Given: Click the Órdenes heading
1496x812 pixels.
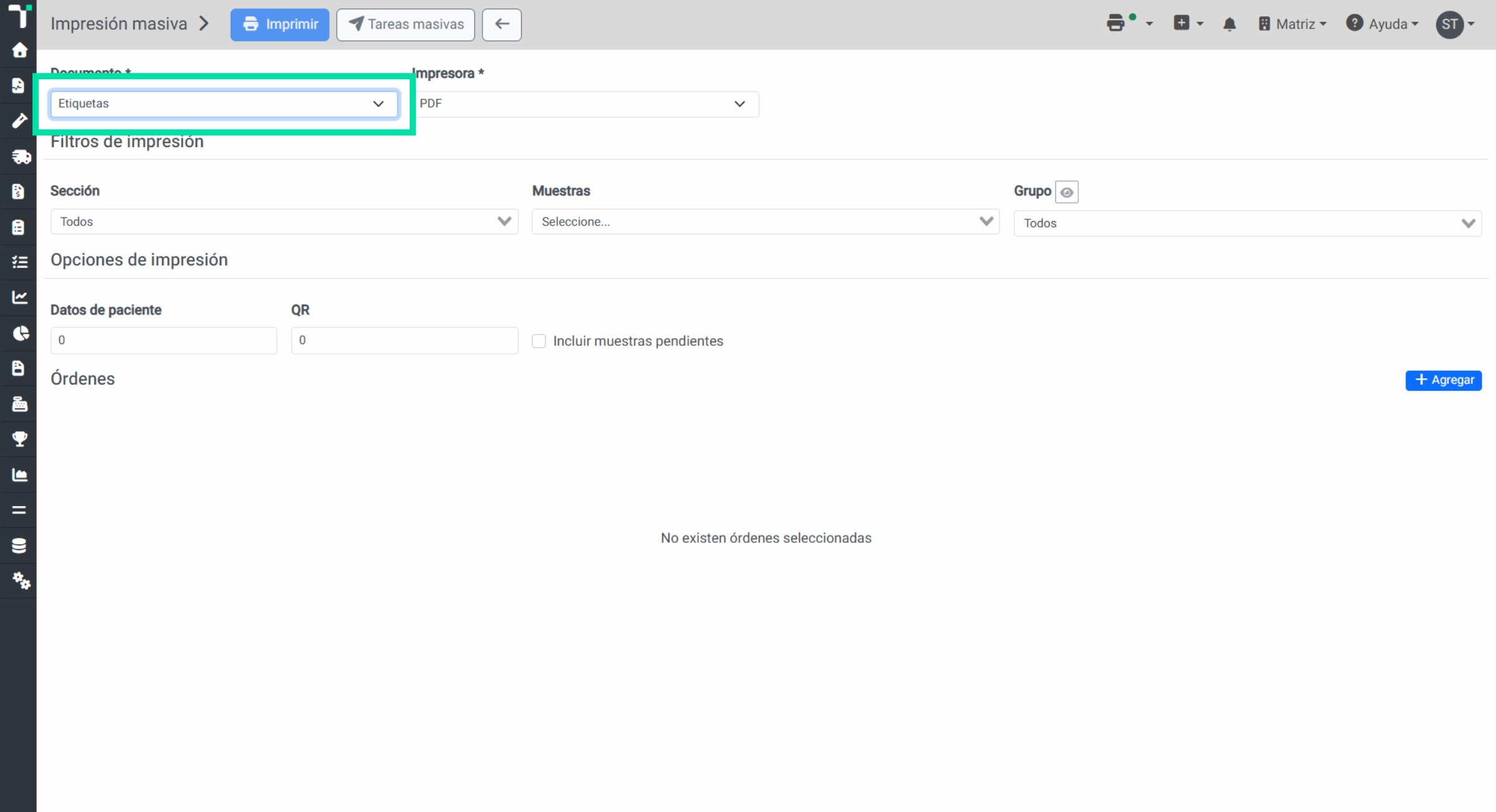Looking at the screenshot, I should coord(83,378).
